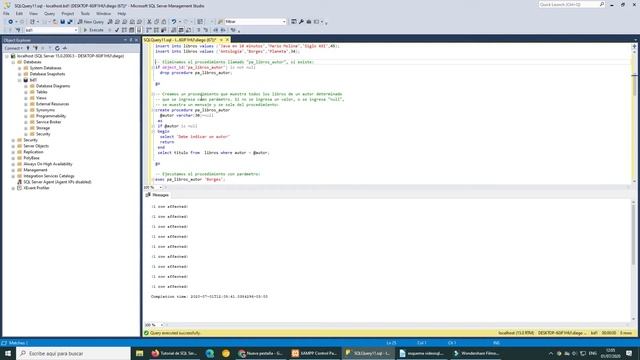This screenshot has width=640, height=360.
Task: Click the Windows taskbar search box
Action: pyautogui.click(x=73, y=353)
